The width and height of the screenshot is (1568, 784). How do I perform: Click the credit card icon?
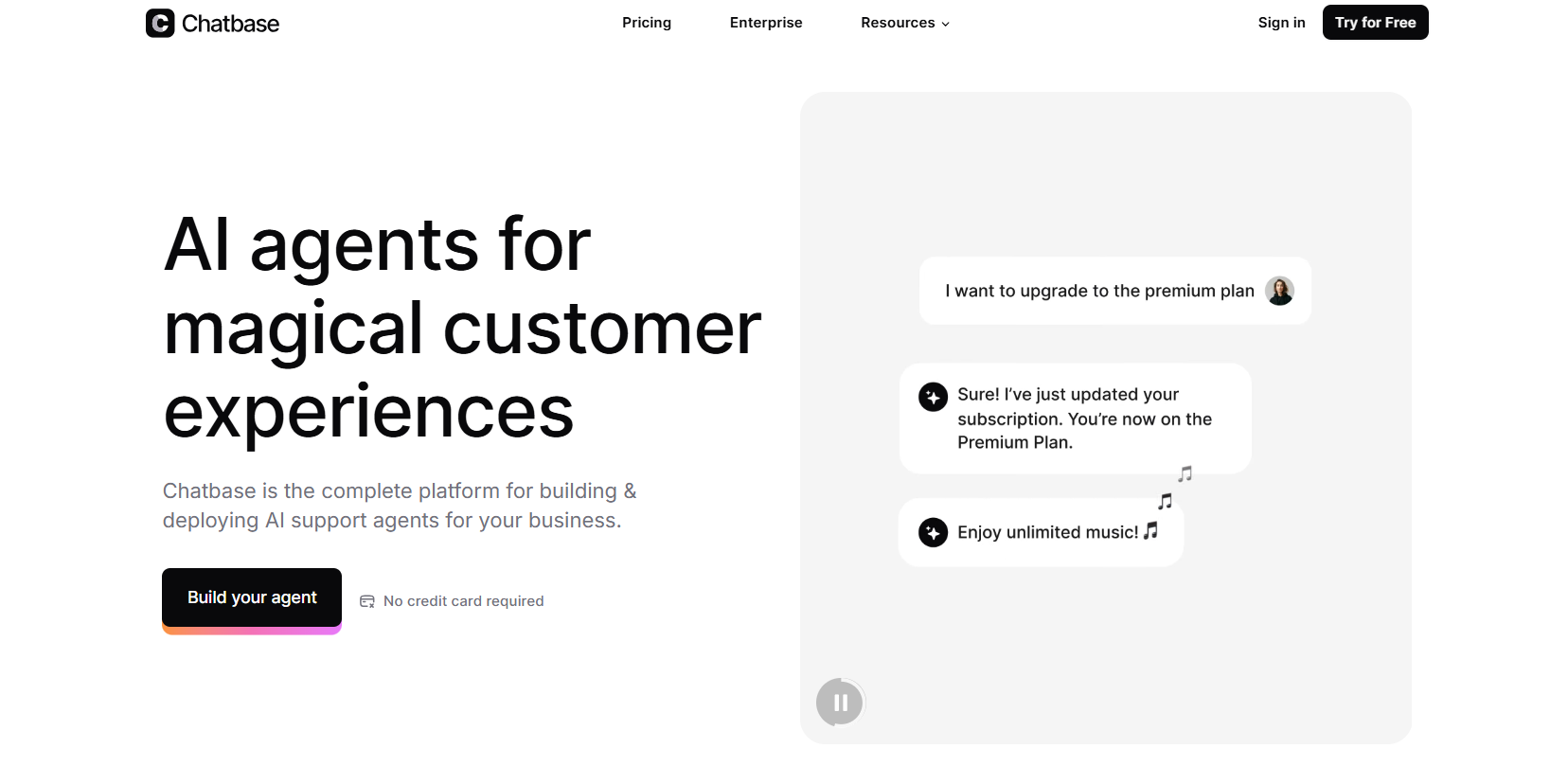click(367, 601)
